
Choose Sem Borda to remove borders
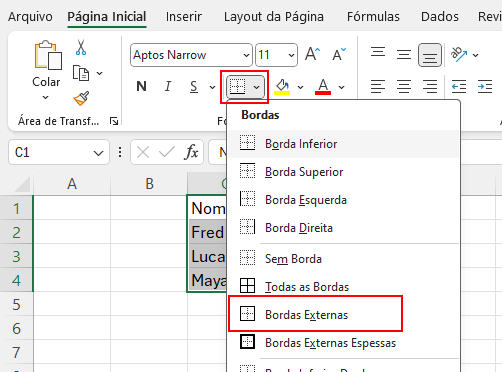(343, 259)
